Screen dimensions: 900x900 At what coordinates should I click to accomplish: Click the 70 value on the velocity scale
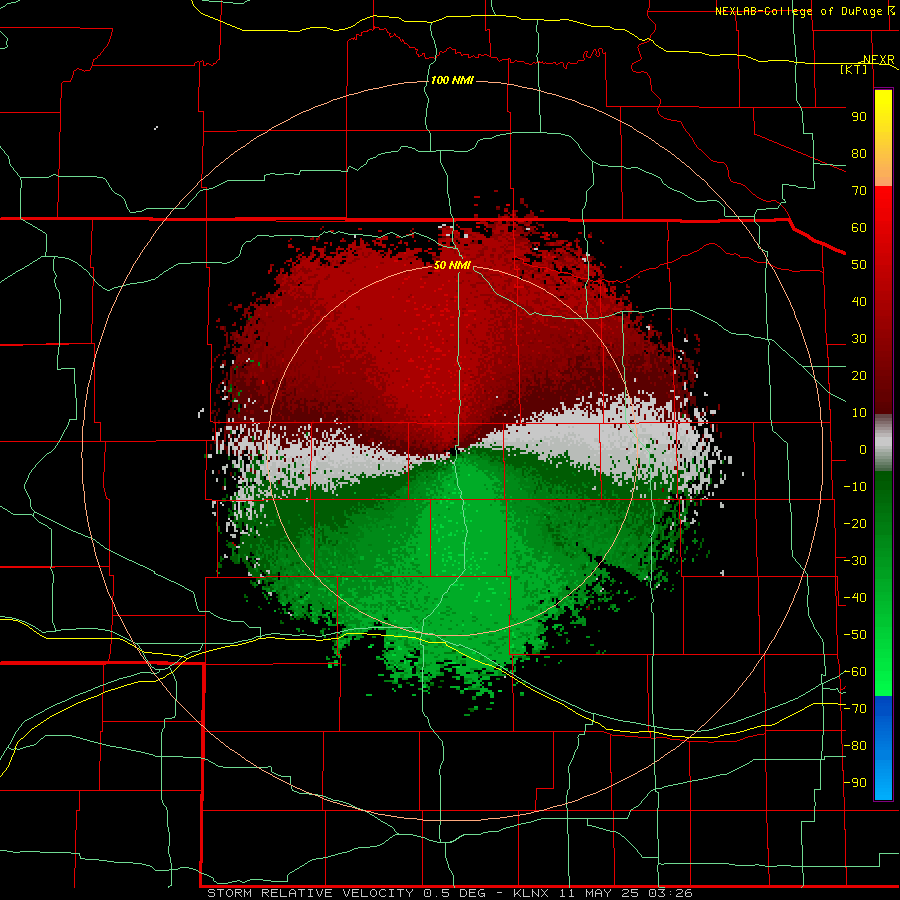[859, 191]
